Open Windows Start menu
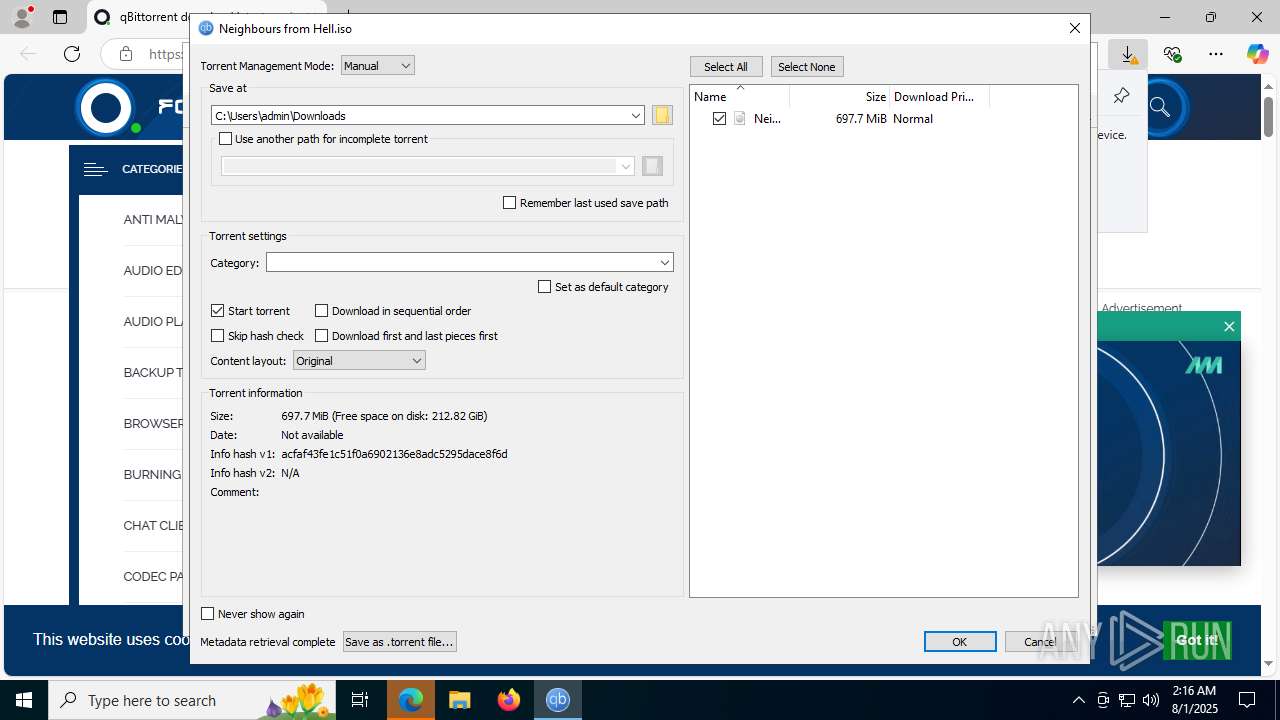Image resolution: width=1280 pixels, height=720 pixels. pos(24,700)
